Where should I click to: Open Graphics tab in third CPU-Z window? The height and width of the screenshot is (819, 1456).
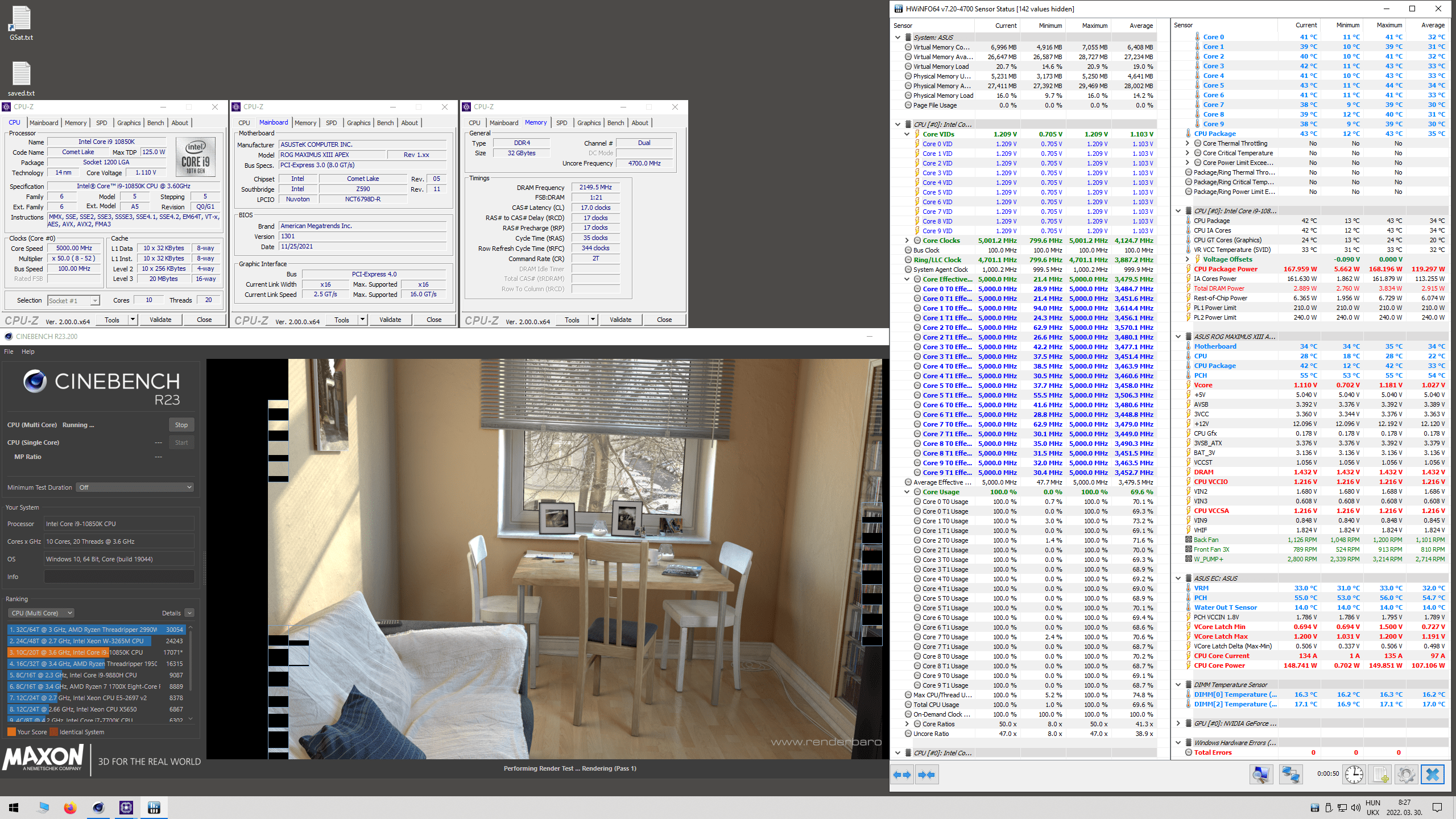tap(589, 123)
